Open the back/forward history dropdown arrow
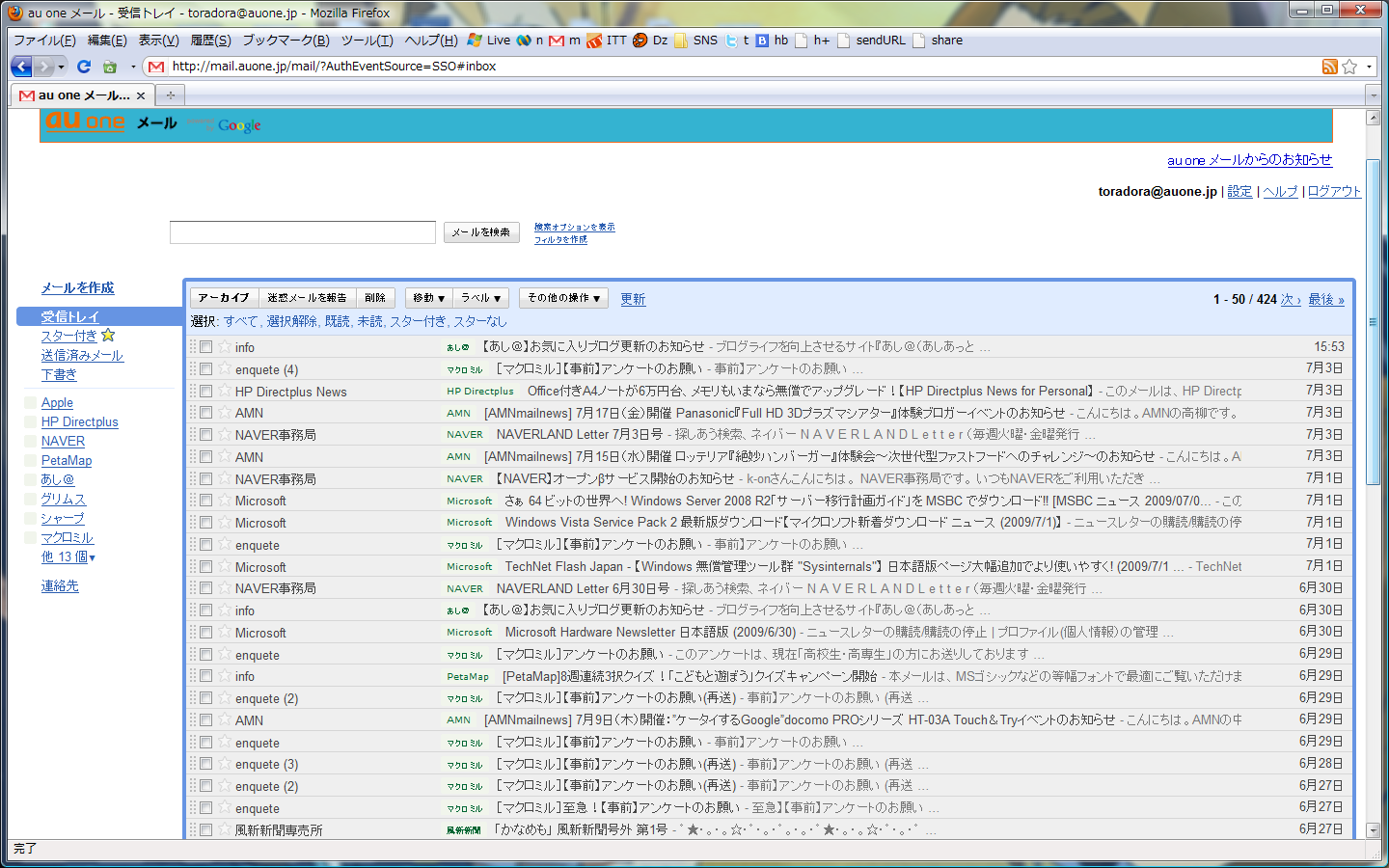 coord(61,67)
